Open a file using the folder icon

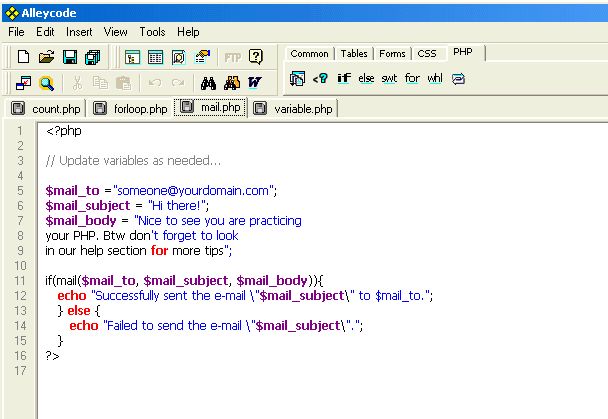pyautogui.click(x=47, y=57)
